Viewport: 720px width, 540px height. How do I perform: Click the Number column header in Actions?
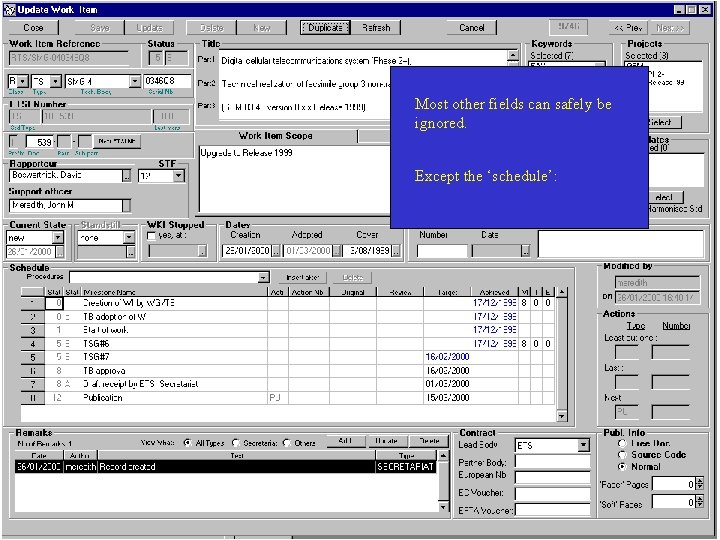coord(676,326)
